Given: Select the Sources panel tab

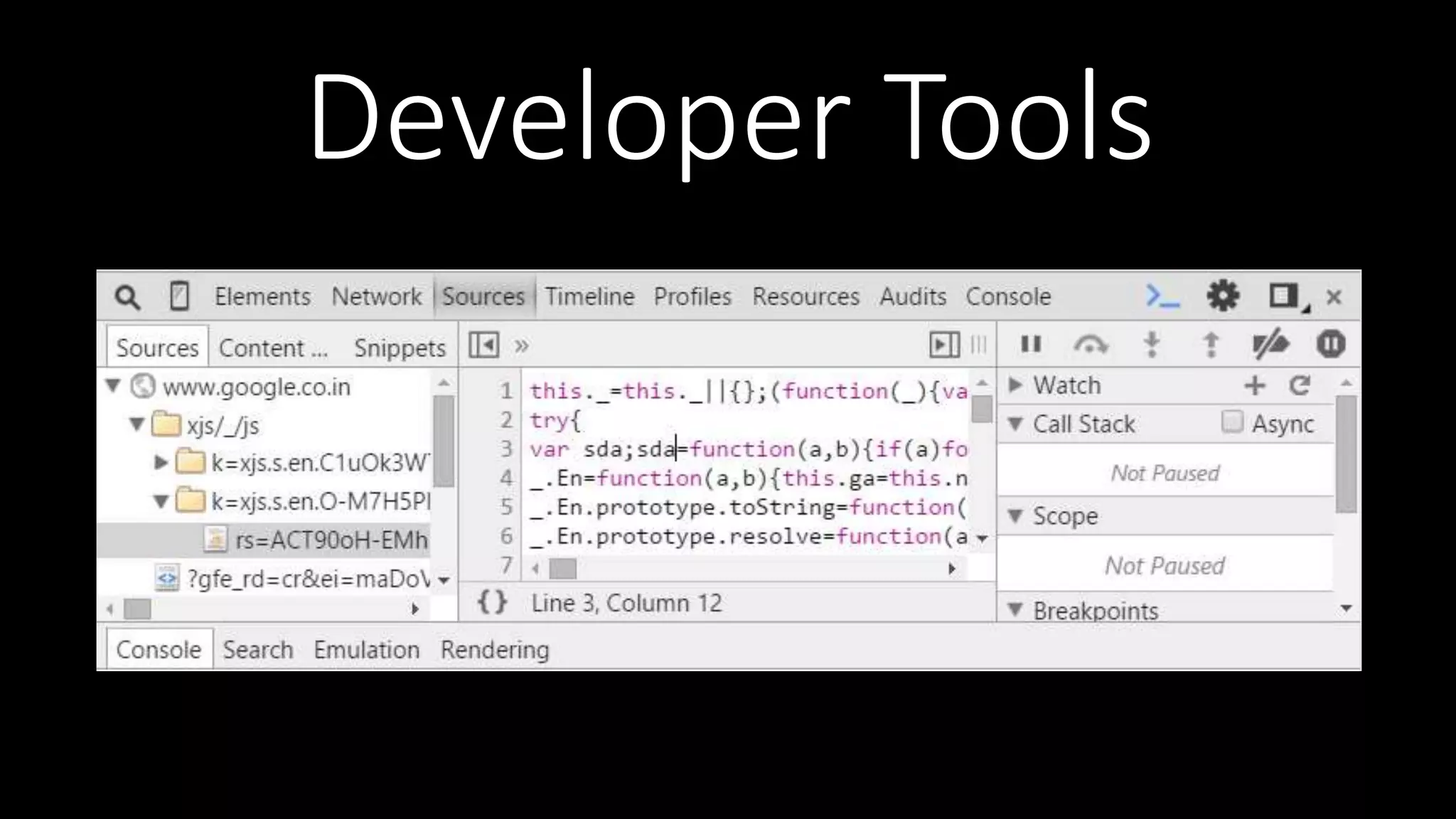Looking at the screenshot, I should [x=483, y=296].
